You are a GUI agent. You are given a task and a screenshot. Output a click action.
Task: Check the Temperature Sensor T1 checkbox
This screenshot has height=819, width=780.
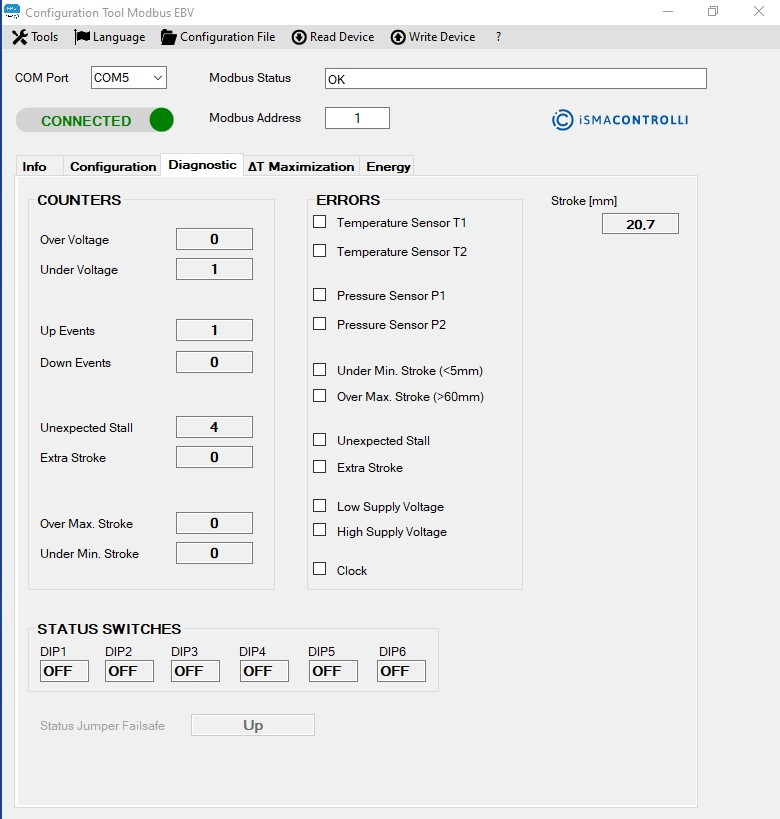(320, 222)
